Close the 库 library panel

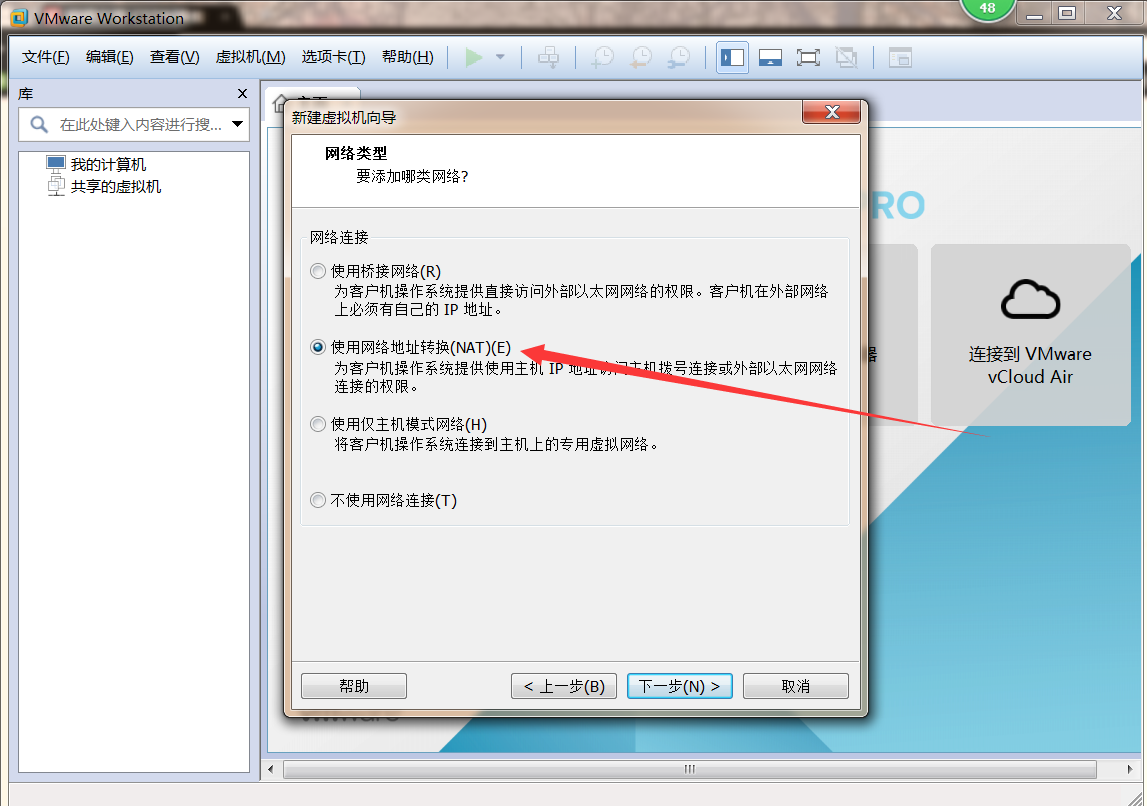(243, 94)
